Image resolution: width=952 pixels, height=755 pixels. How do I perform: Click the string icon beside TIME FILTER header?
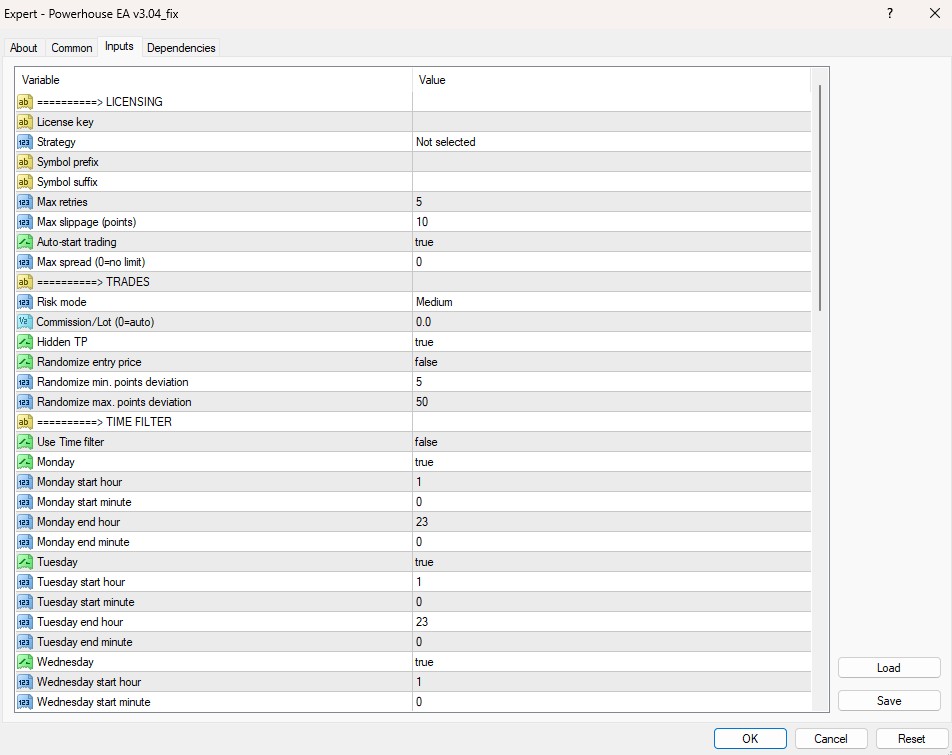point(24,422)
